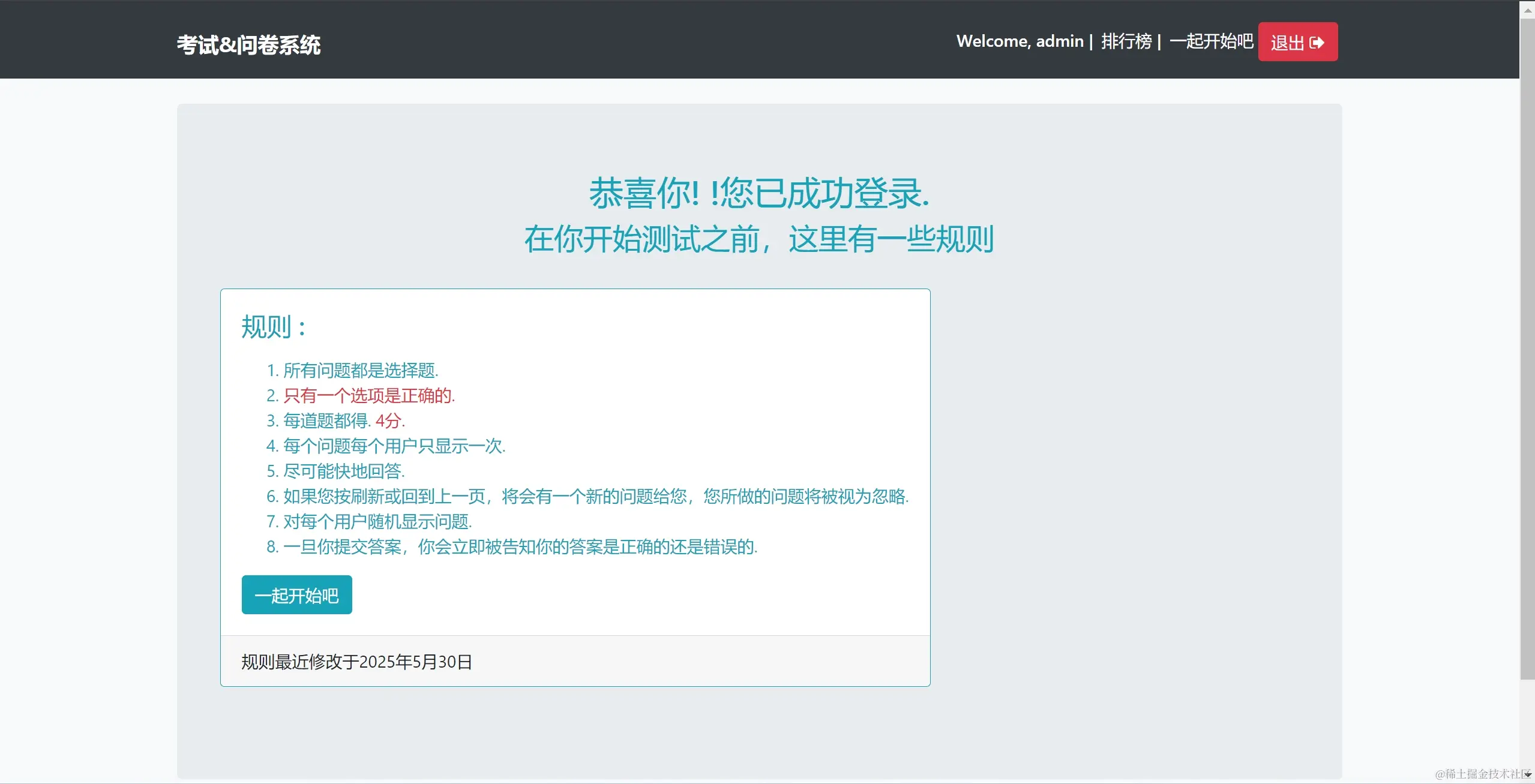Click the red 4分 score text
Image resolution: width=1535 pixels, height=784 pixels.
pos(389,420)
